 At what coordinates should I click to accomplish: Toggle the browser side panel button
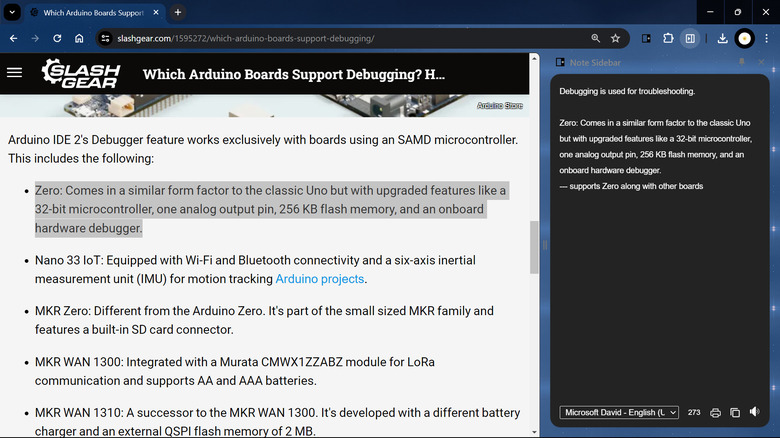tap(690, 38)
